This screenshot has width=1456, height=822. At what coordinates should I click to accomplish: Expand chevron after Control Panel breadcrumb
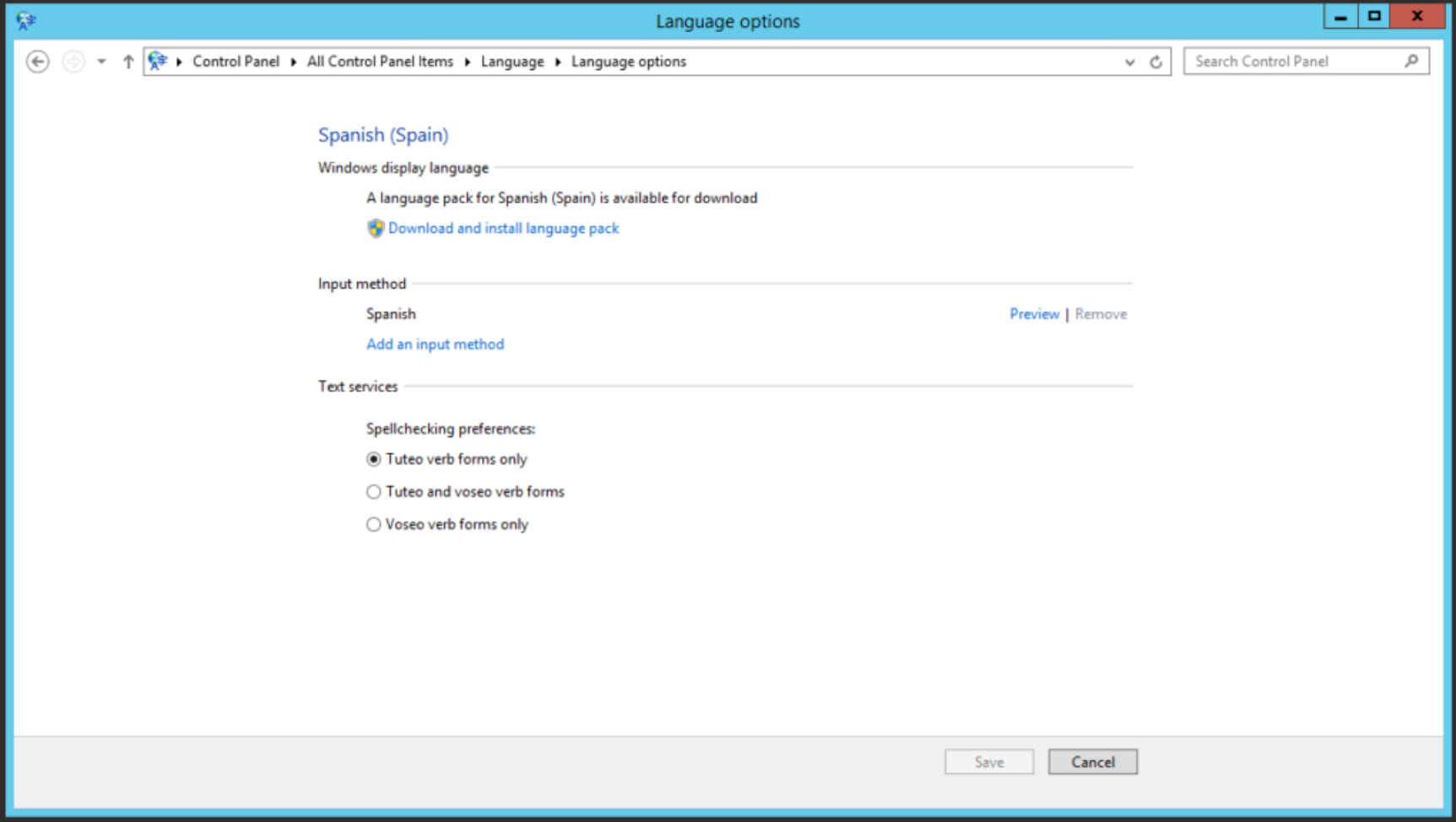[x=293, y=62]
